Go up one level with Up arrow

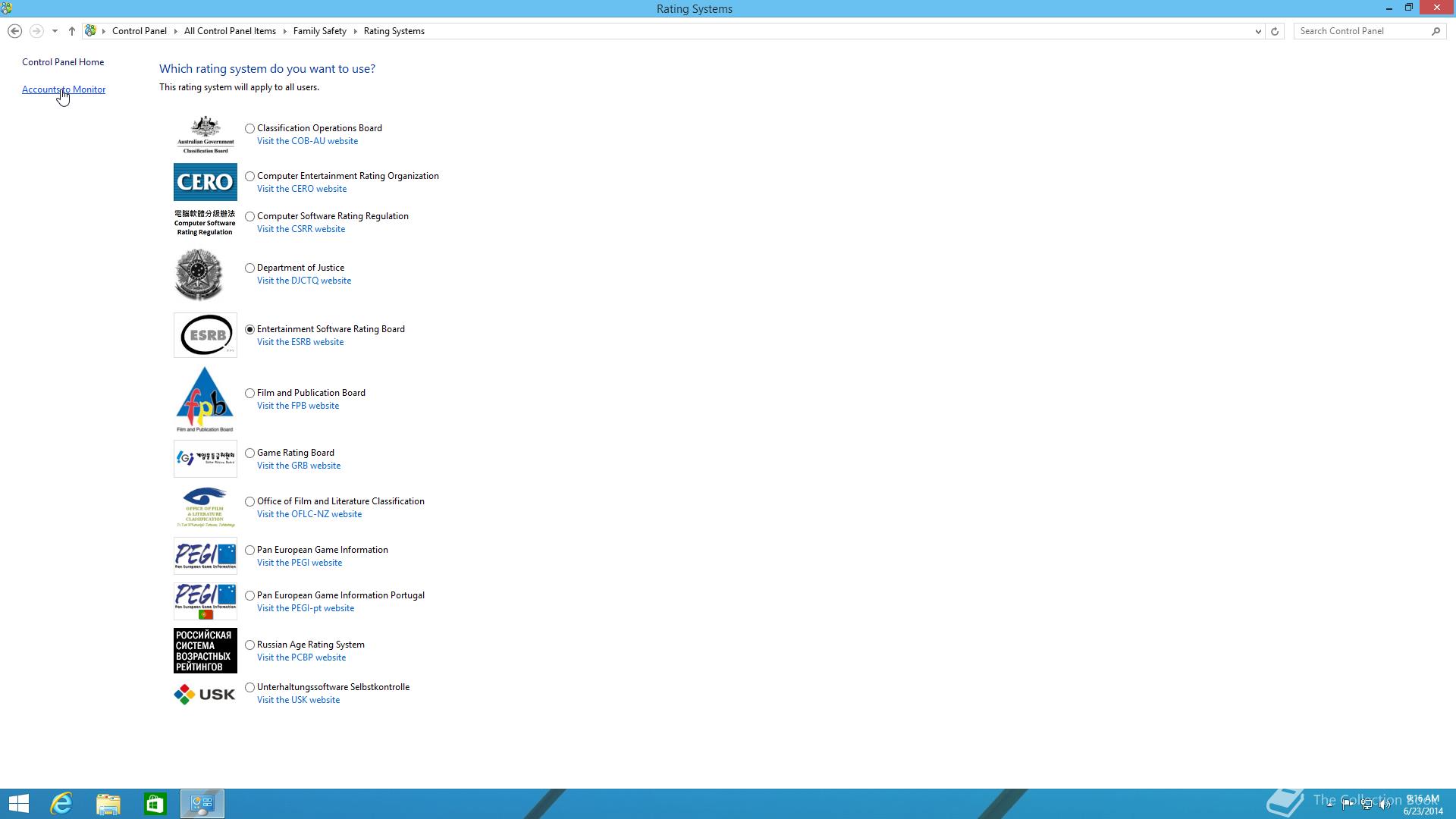coord(72,31)
